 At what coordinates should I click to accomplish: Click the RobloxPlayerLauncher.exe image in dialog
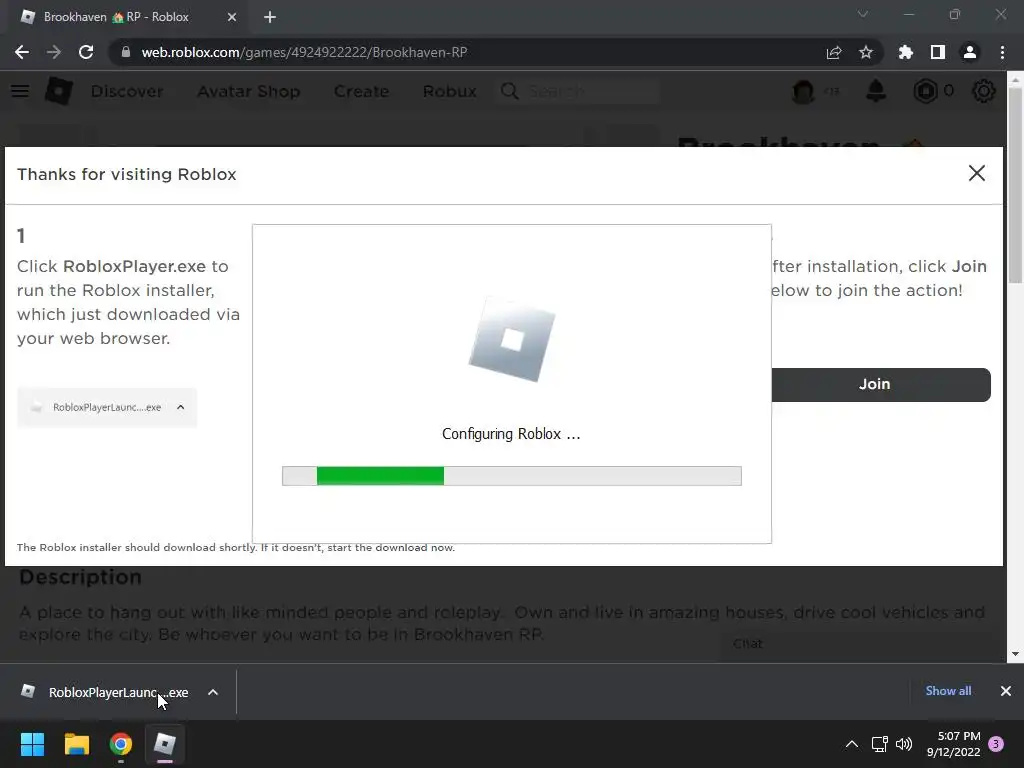pyautogui.click(x=107, y=408)
